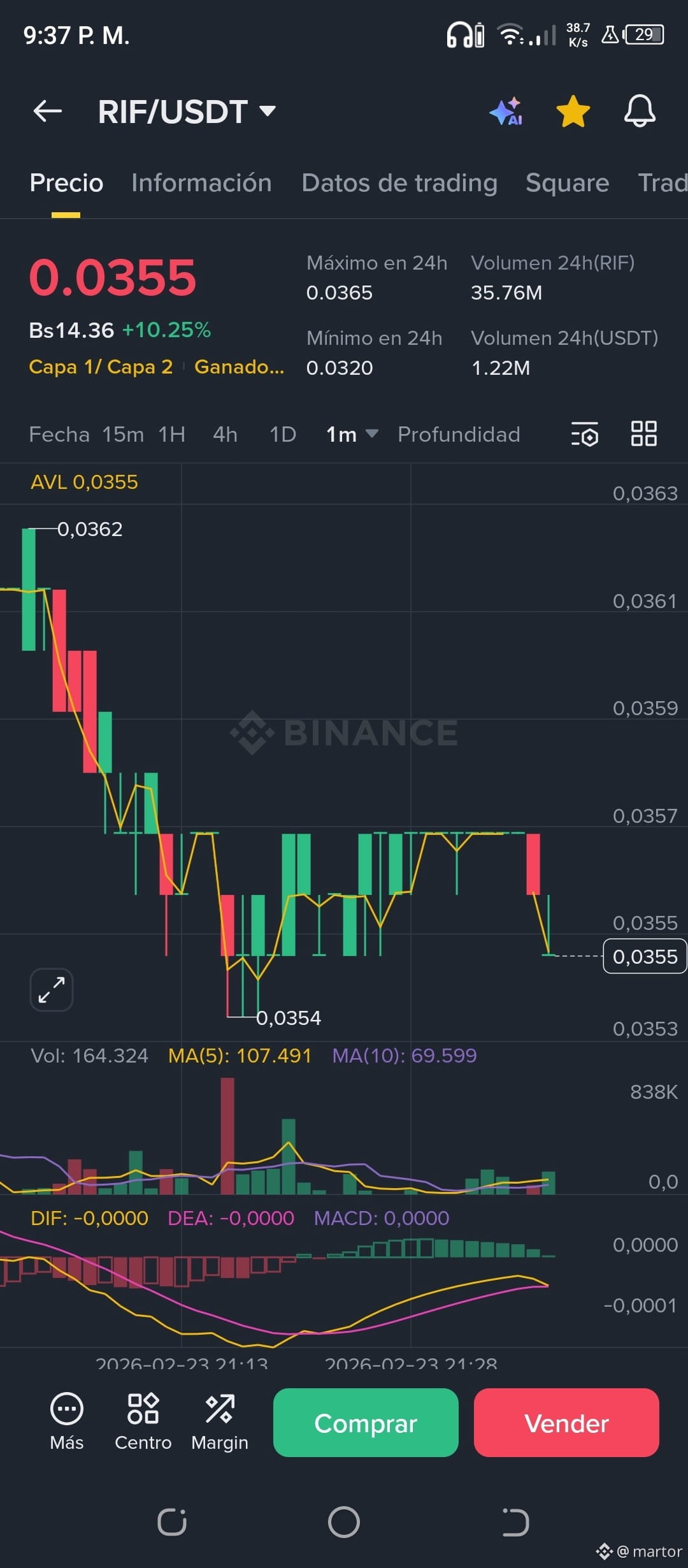The width and height of the screenshot is (688, 1568).
Task: Tap the last red candlestick
Action: [x=533, y=864]
